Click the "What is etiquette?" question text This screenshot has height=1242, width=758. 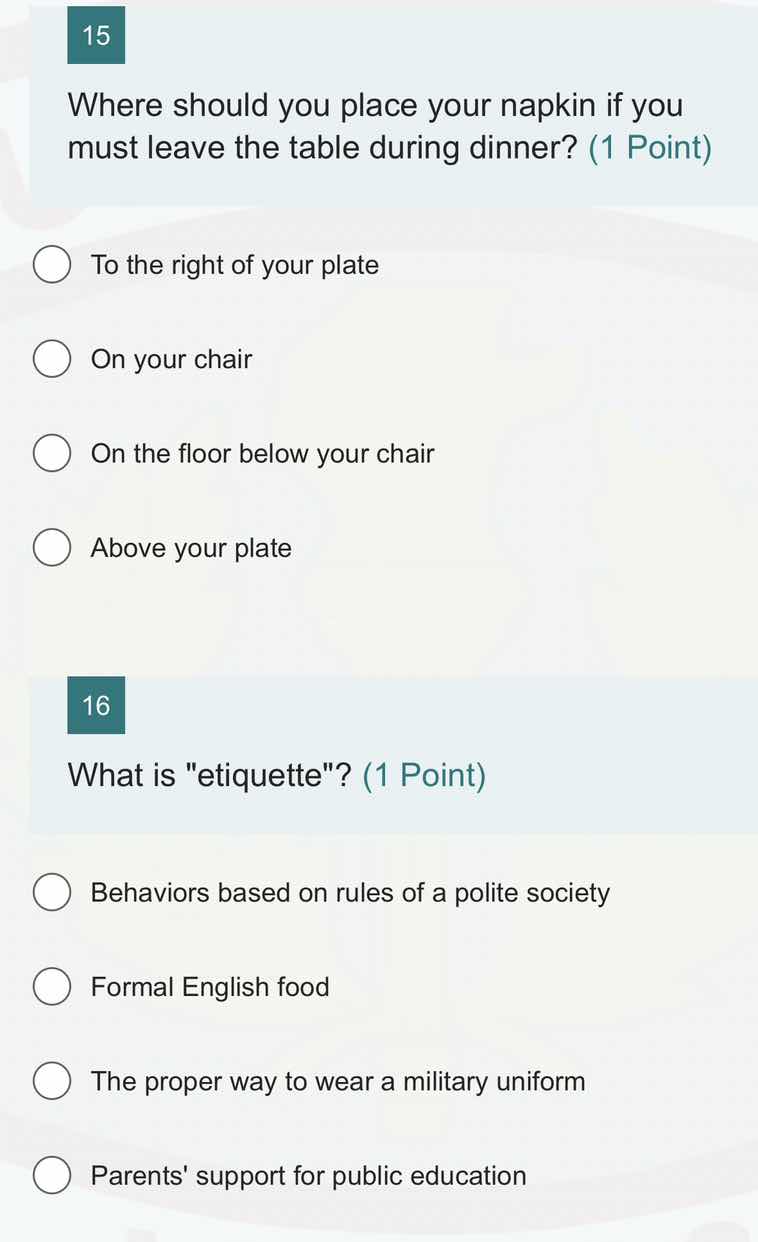pyautogui.click(x=208, y=774)
